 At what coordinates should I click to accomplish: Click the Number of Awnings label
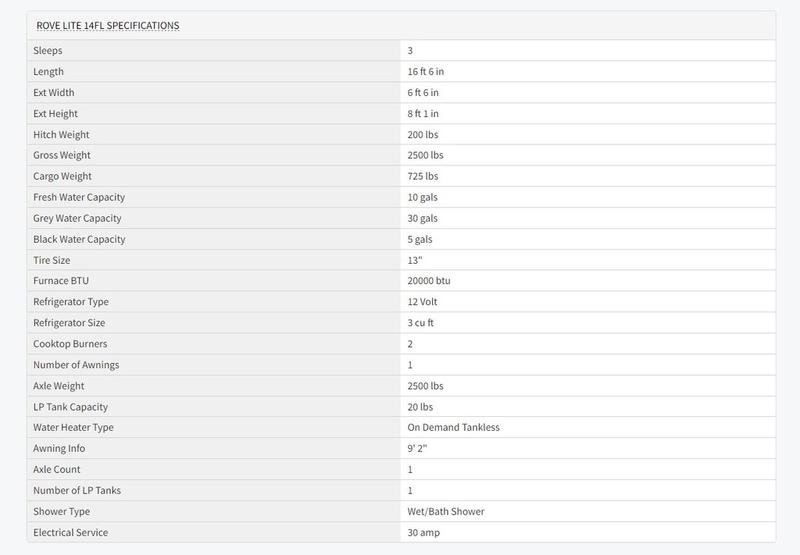(x=76, y=365)
